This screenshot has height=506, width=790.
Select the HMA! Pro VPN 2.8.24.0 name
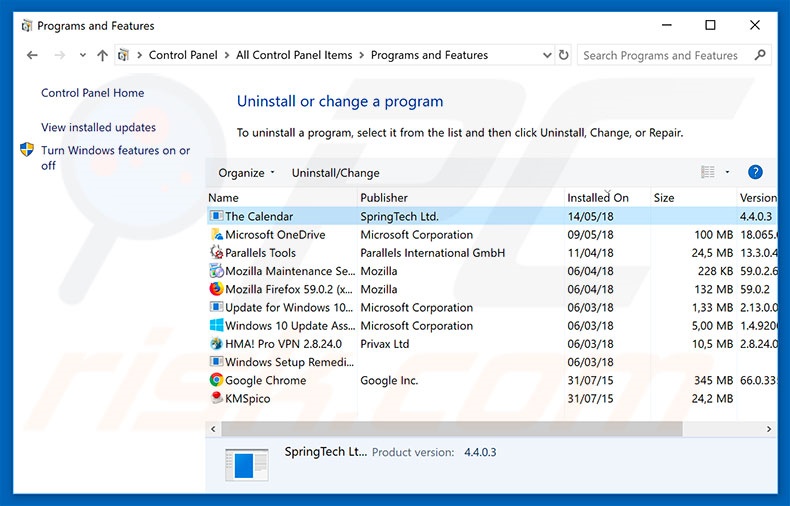(x=283, y=344)
